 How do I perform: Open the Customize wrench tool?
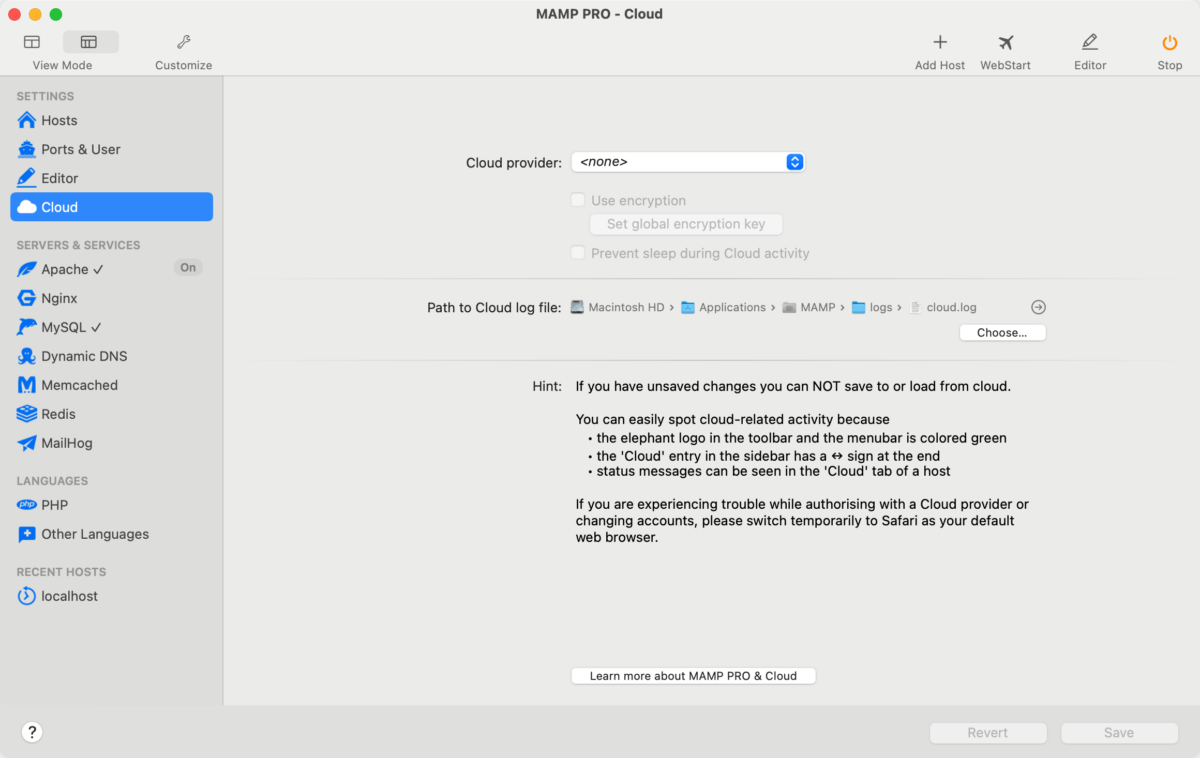(x=183, y=42)
